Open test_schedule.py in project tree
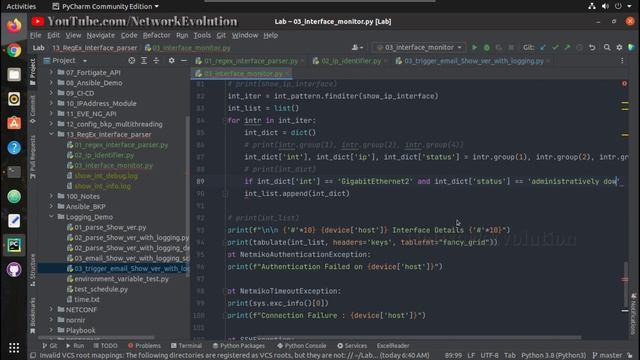Viewport: 640px width, 360px height. tap(101, 289)
